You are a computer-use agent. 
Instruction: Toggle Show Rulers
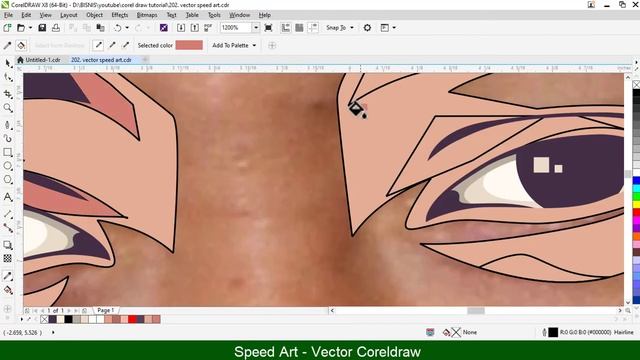[x=286, y=28]
